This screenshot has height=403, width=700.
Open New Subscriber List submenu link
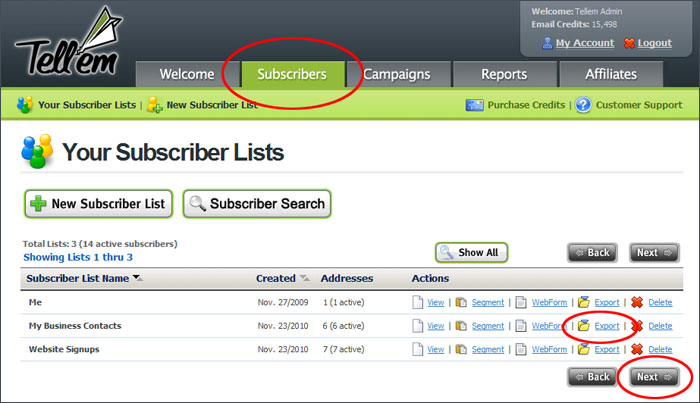[212, 105]
